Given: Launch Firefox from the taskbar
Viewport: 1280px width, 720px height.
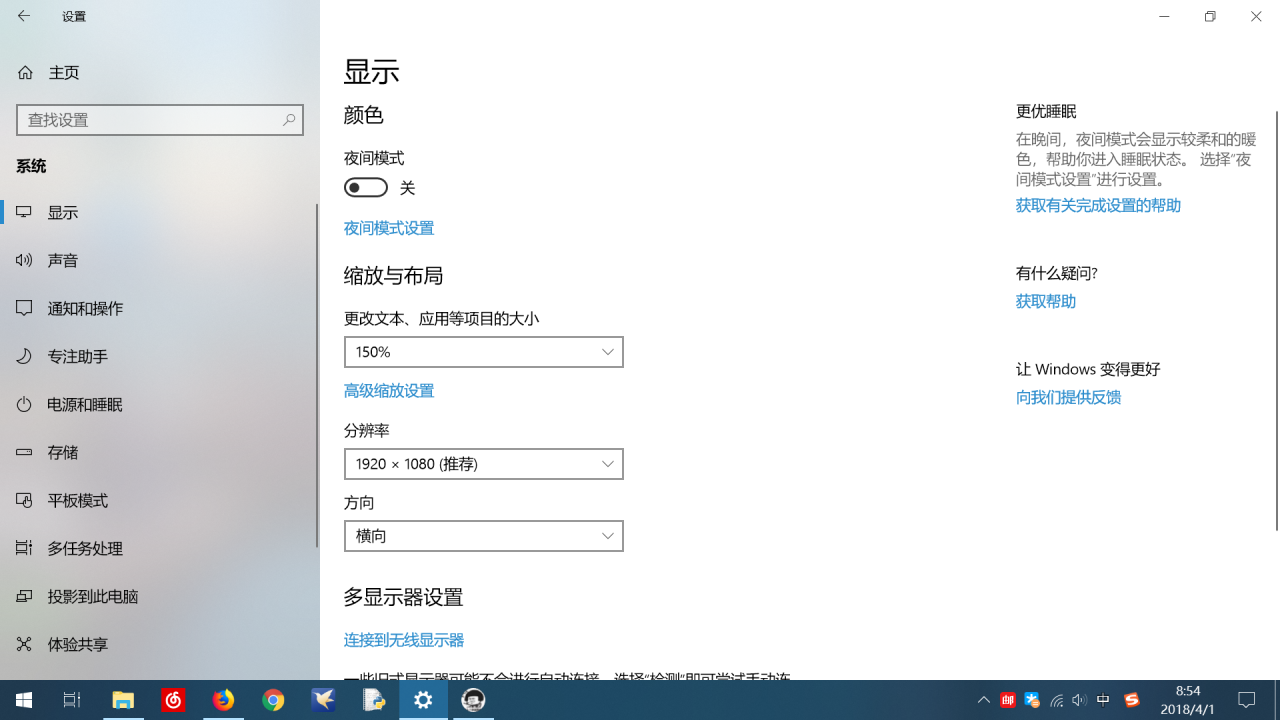Looking at the screenshot, I should 224,700.
